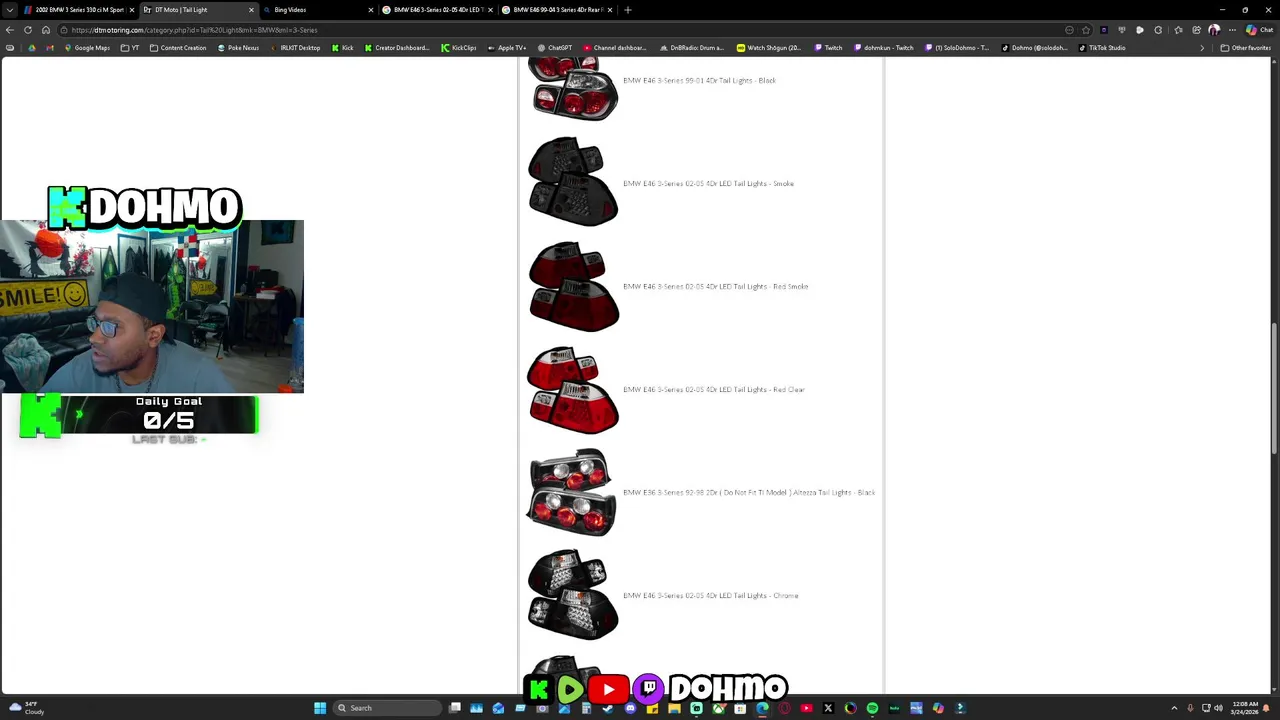
Task: Close the Bing Videos tab
Action: point(371,10)
